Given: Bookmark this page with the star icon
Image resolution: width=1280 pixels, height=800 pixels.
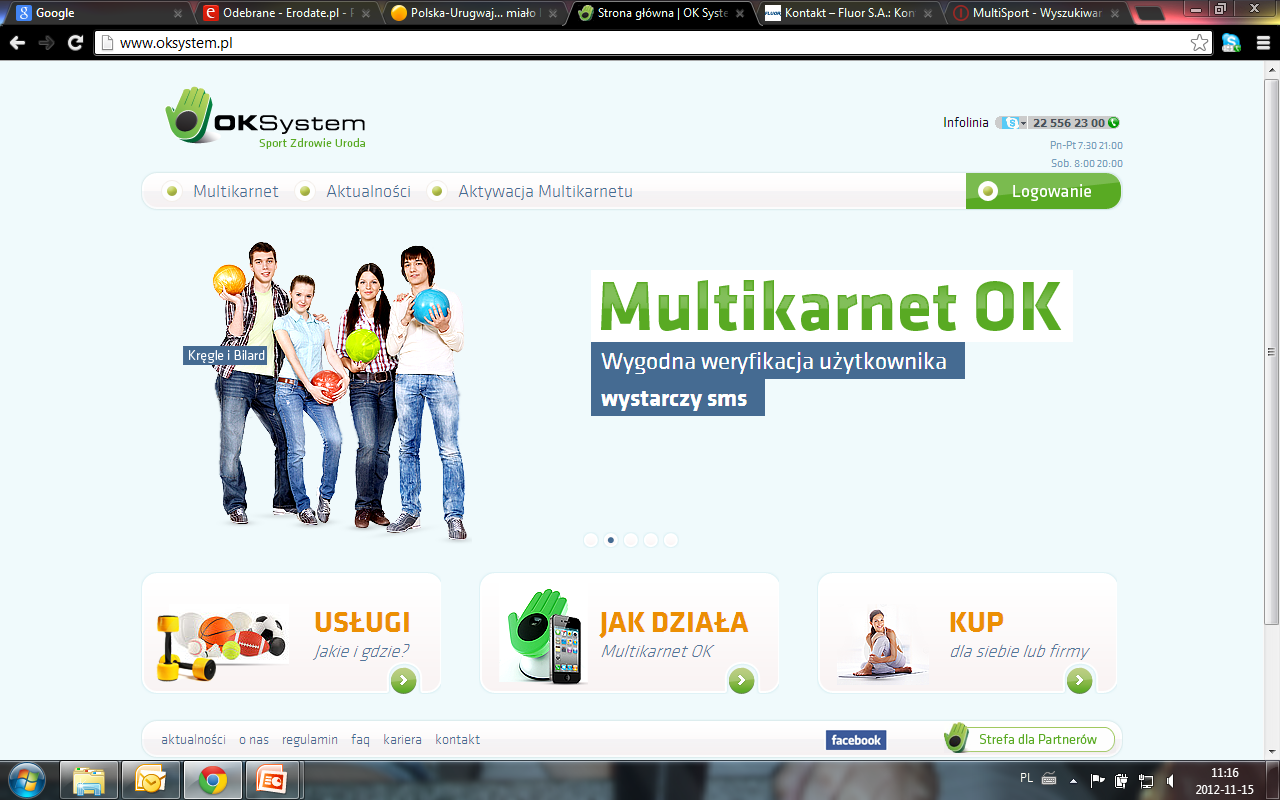Looking at the screenshot, I should click(x=1199, y=43).
